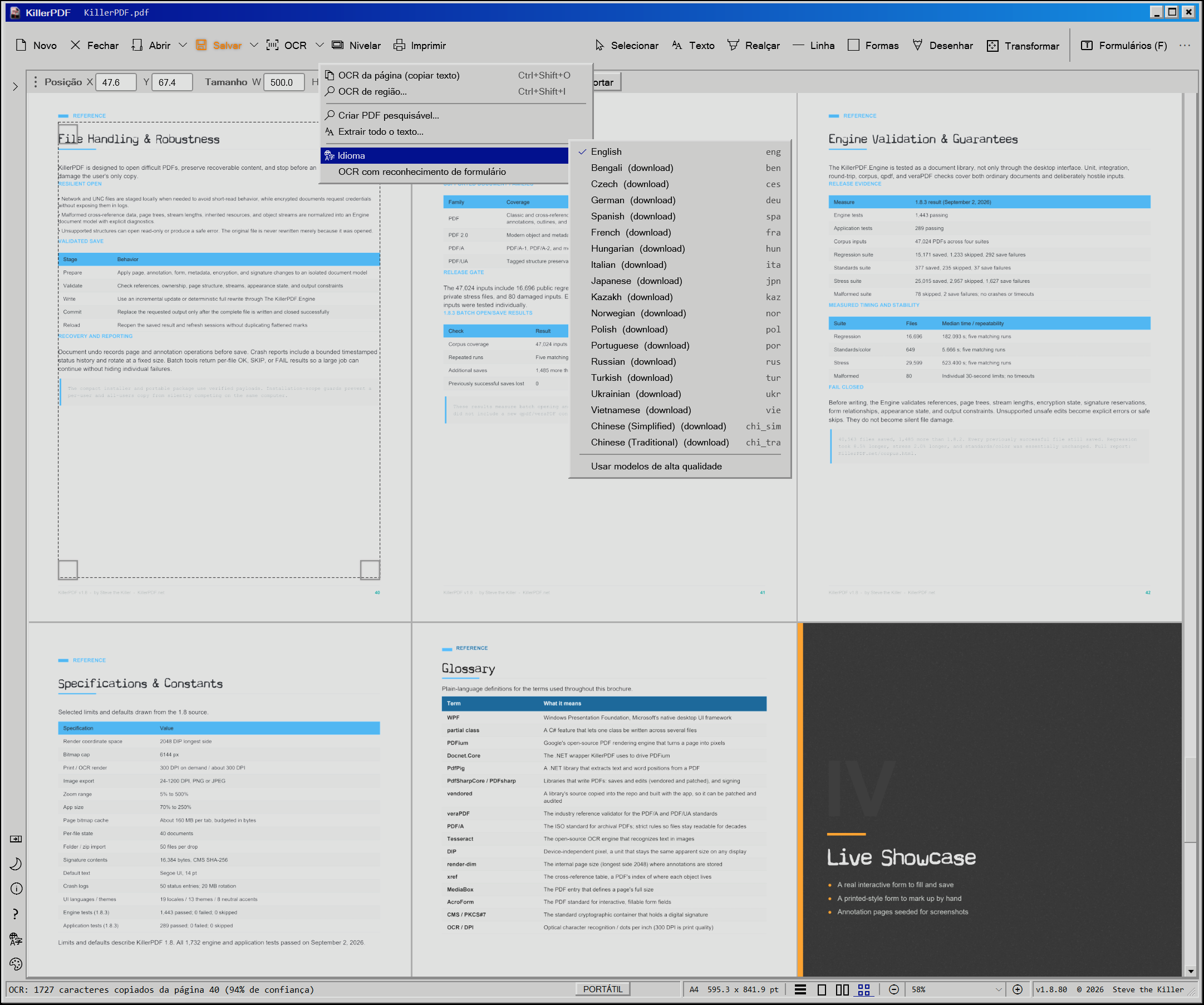The image size is (1204, 1005).
Task: Select the Transformar transform tool
Action: (1024, 45)
